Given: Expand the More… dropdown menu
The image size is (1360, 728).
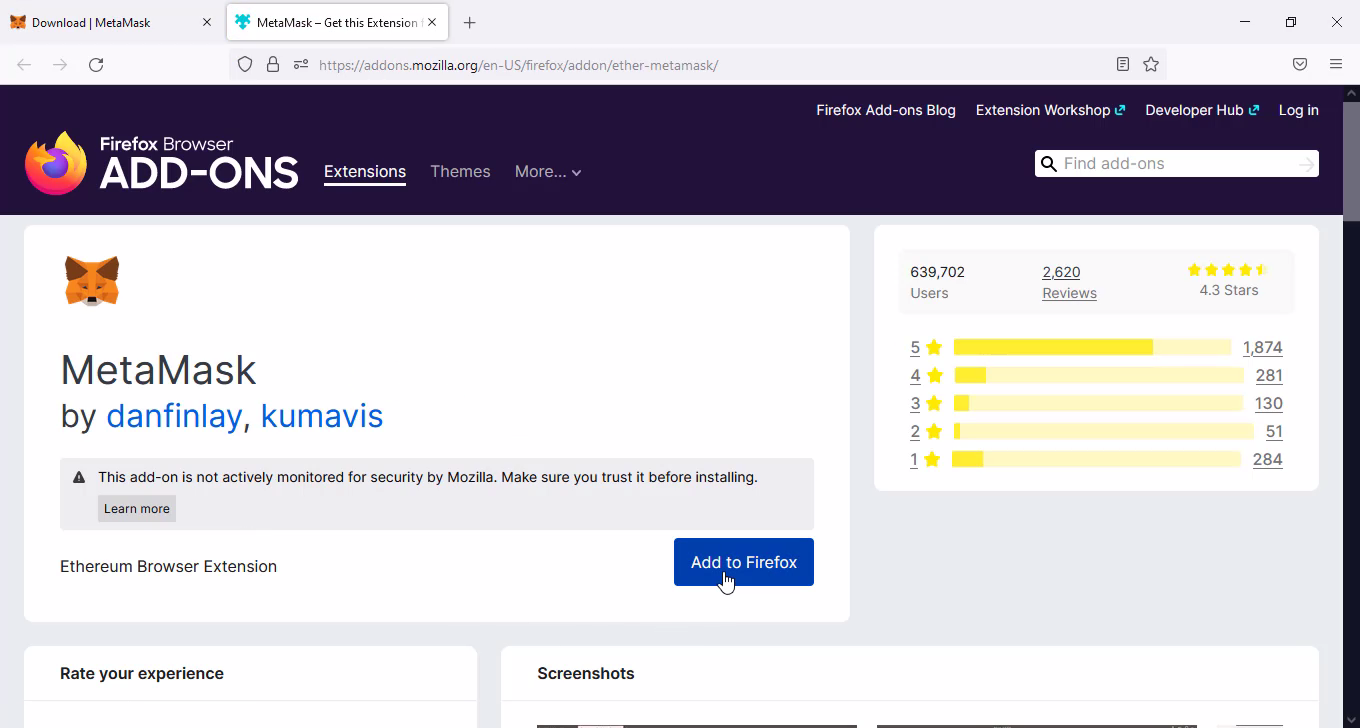Looking at the screenshot, I should 547,172.
